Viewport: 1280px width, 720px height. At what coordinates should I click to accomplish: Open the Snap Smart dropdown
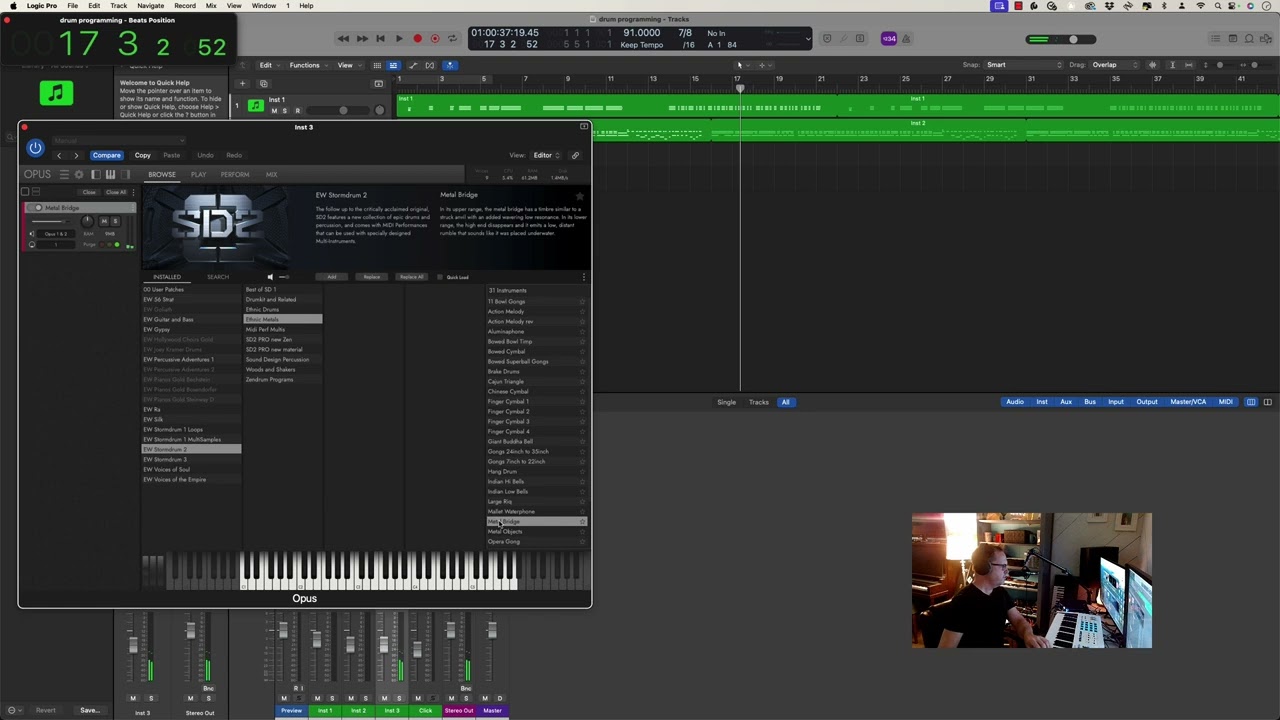[1024, 65]
